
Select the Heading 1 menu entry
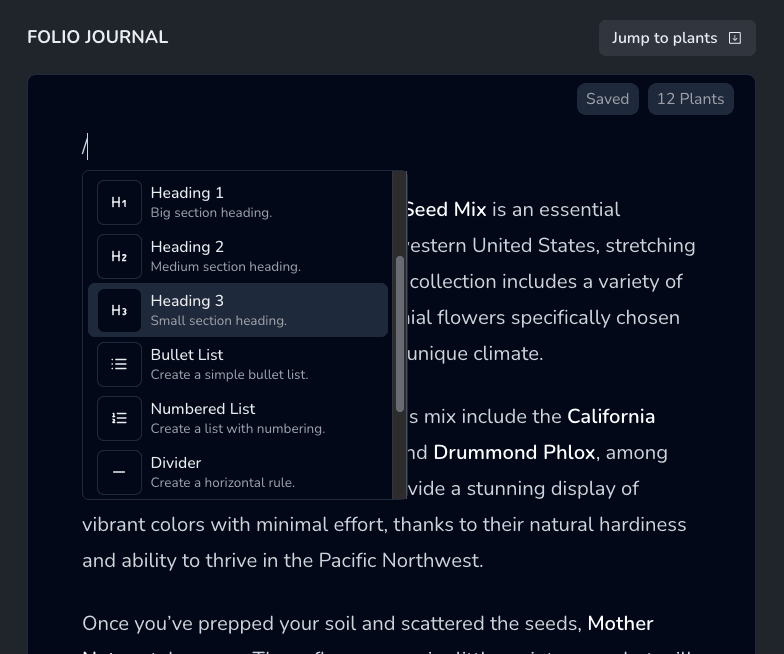point(238,202)
